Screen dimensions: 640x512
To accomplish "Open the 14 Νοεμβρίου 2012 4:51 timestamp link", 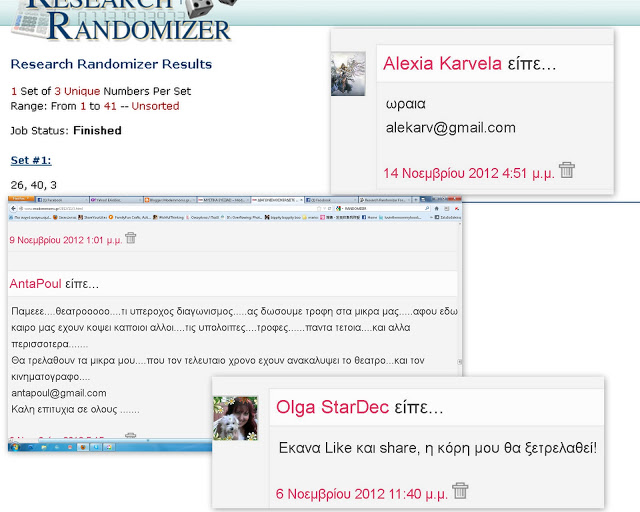I will point(468,172).
